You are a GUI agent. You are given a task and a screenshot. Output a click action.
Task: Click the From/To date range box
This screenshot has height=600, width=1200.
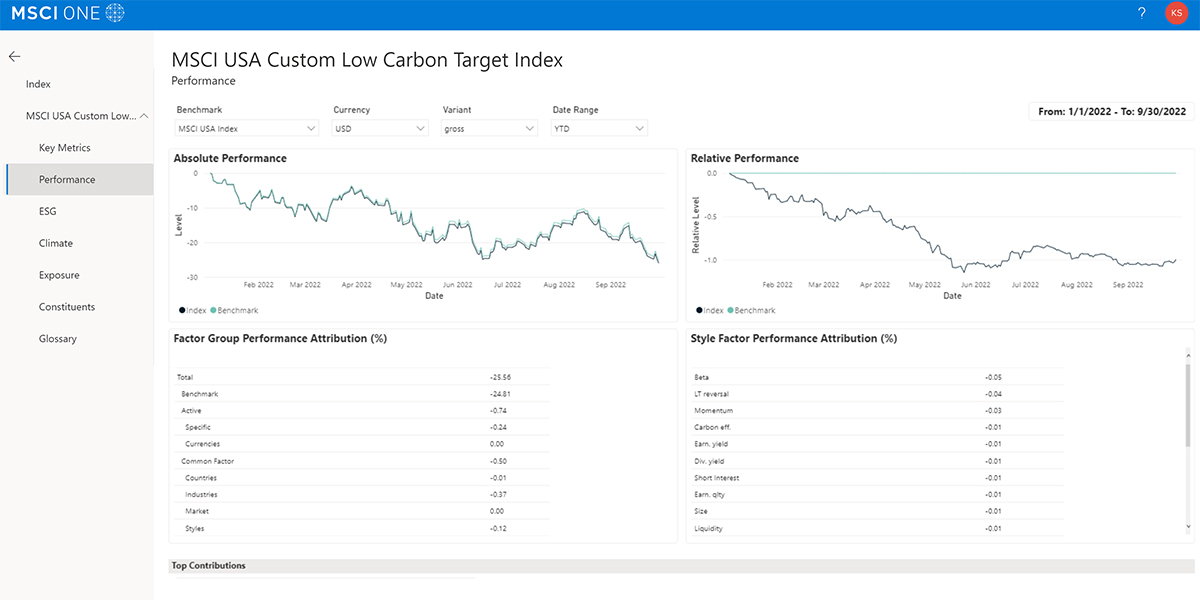tap(1112, 111)
